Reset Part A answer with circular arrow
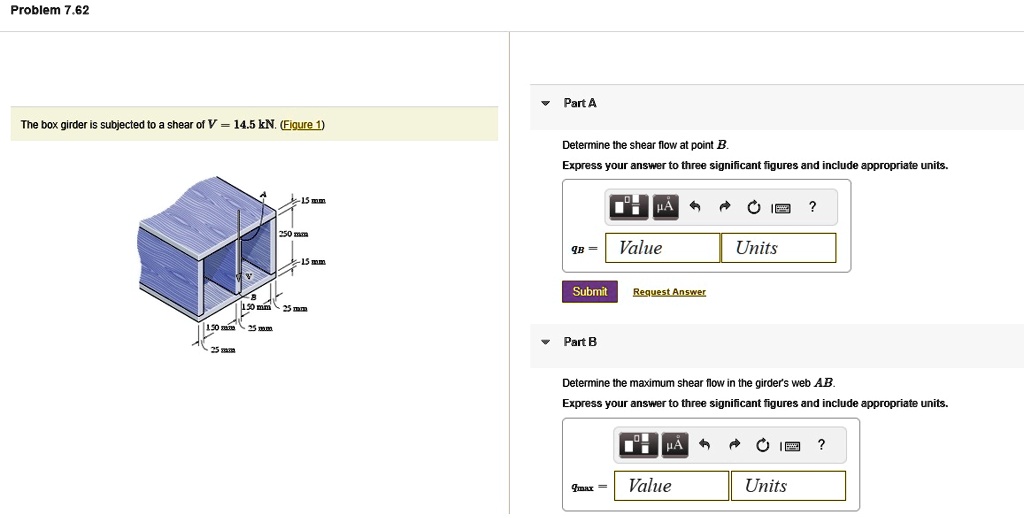The height and width of the screenshot is (518, 1024). [x=754, y=208]
